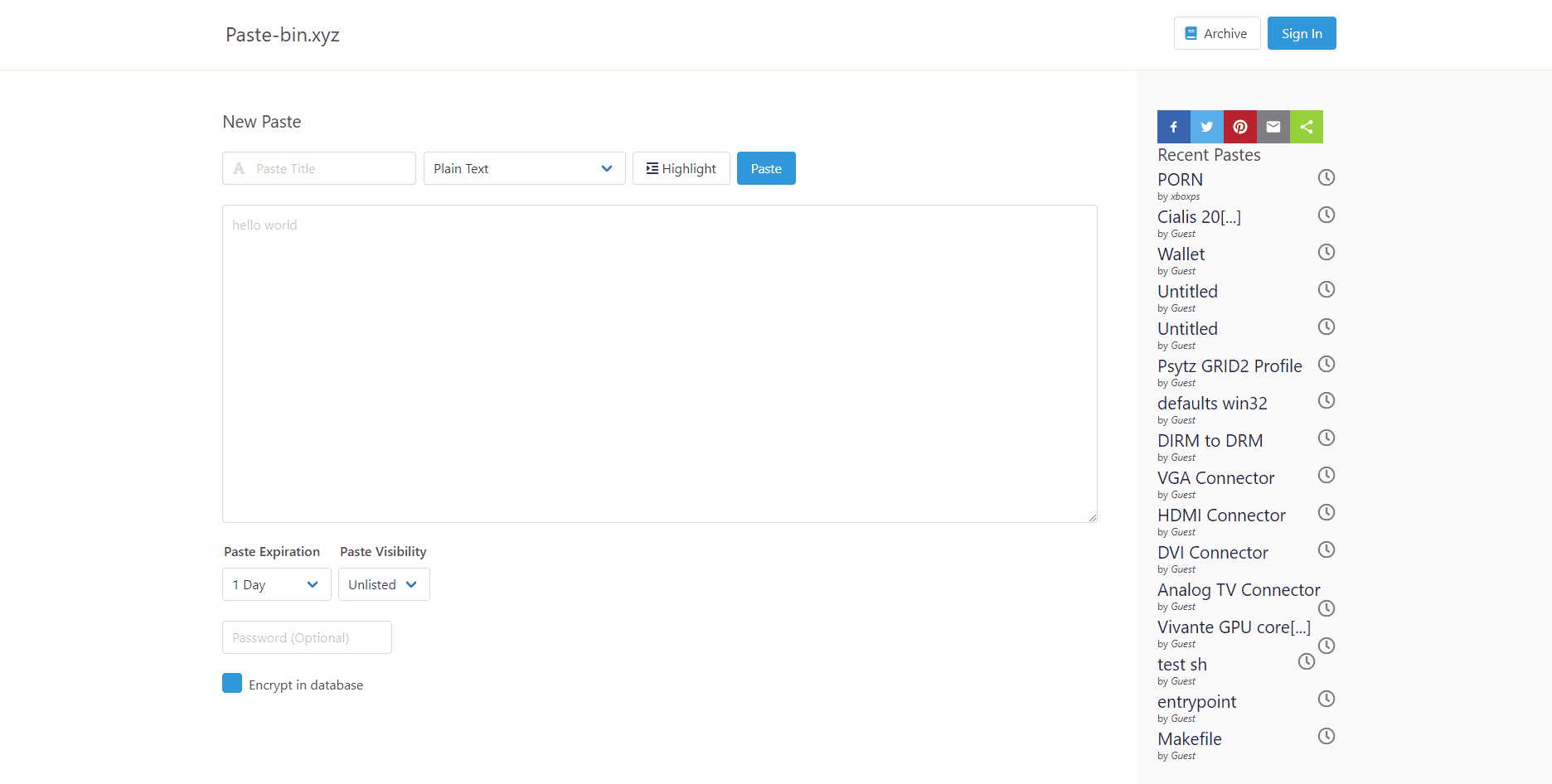
Task: Click the clock icon next to Psytz GRID2 Profile
Action: click(1326, 364)
